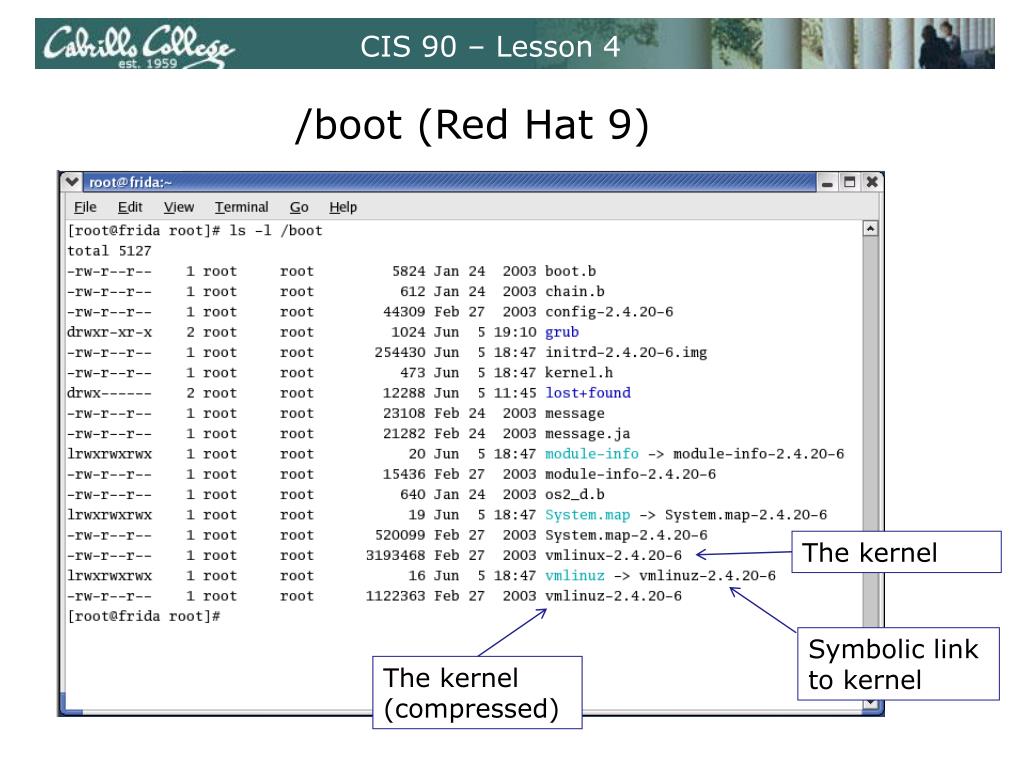Image resolution: width=1024 pixels, height=768 pixels.
Task: Click the Cabrillo College logo
Action: (x=138, y=46)
